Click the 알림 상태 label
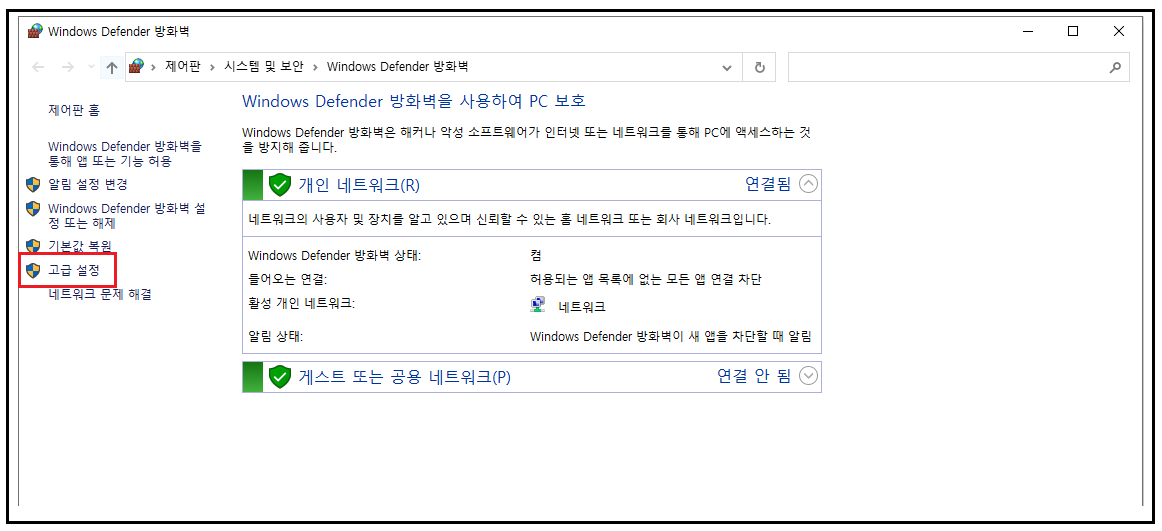1162x531 pixels. [276, 336]
